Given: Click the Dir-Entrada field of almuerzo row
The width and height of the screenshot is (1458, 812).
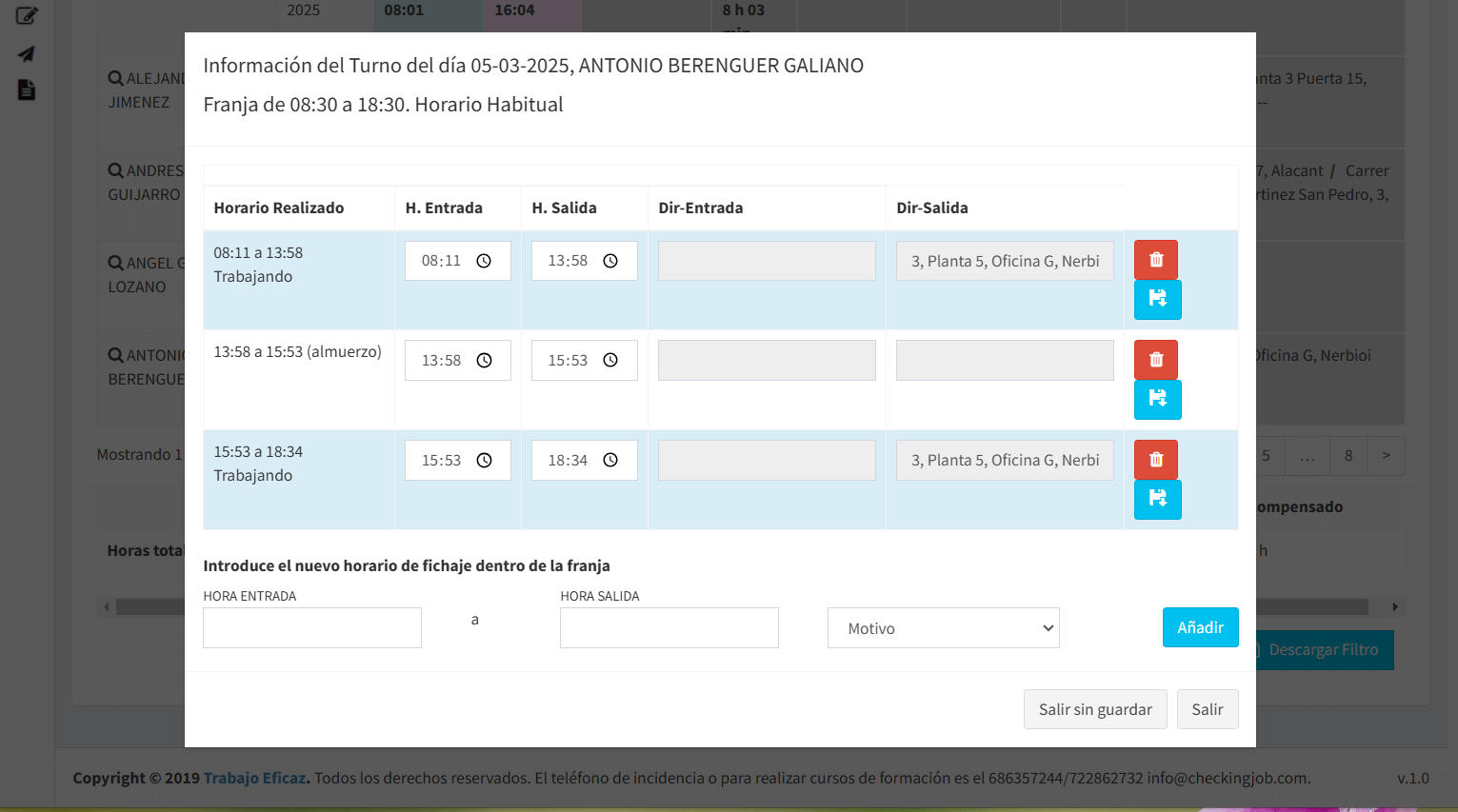Looking at the screenshot, I should point(767,361).
